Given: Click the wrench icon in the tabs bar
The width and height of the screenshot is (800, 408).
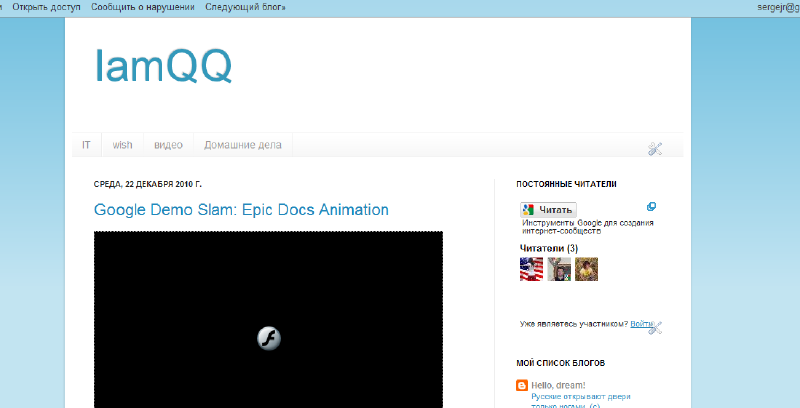Looking at the screenshot, I should coord(655,149).
